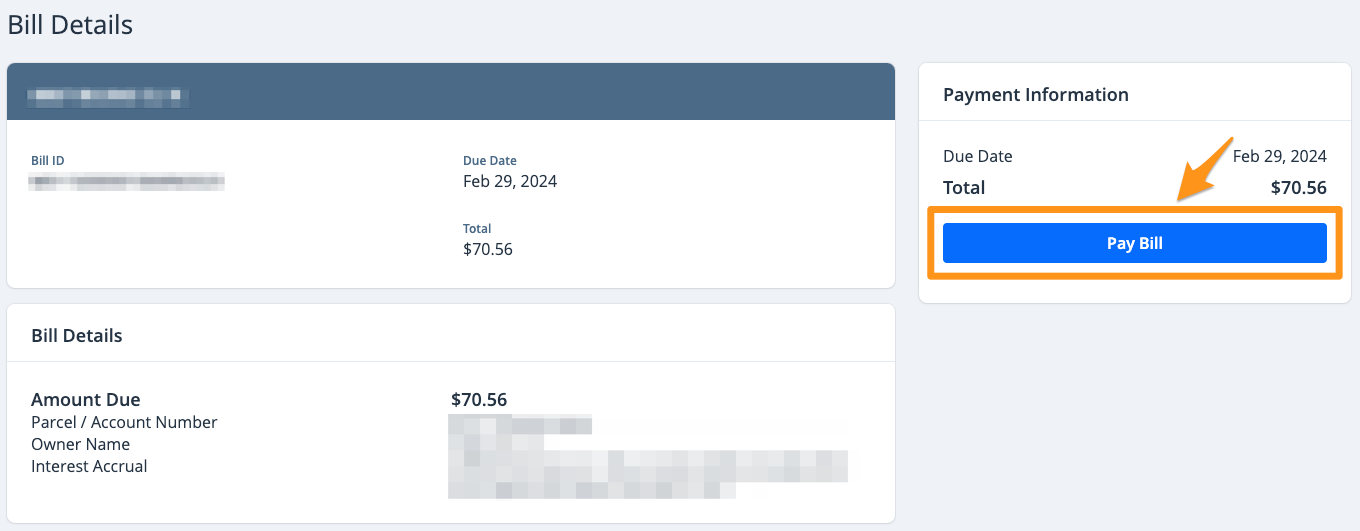
Task: Click Due Date label in Payment Information
Action: 977,156
